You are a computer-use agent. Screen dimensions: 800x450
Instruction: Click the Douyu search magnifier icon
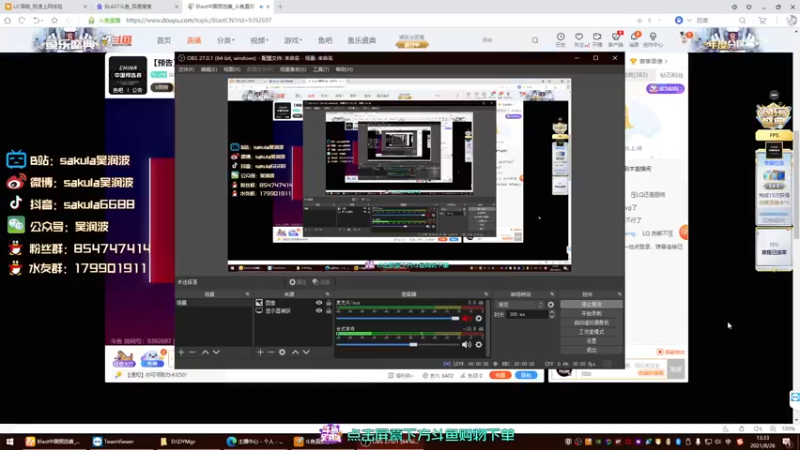click(535, 40)
